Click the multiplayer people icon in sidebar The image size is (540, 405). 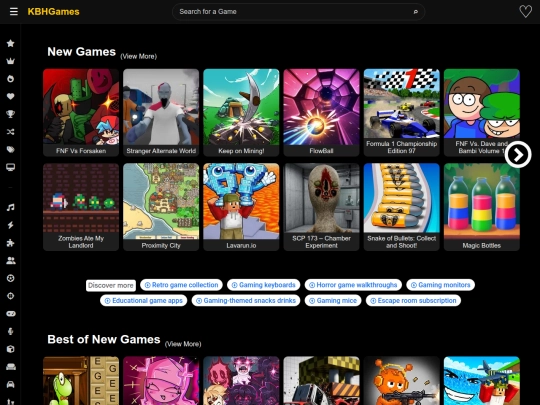tap(11, 261)
